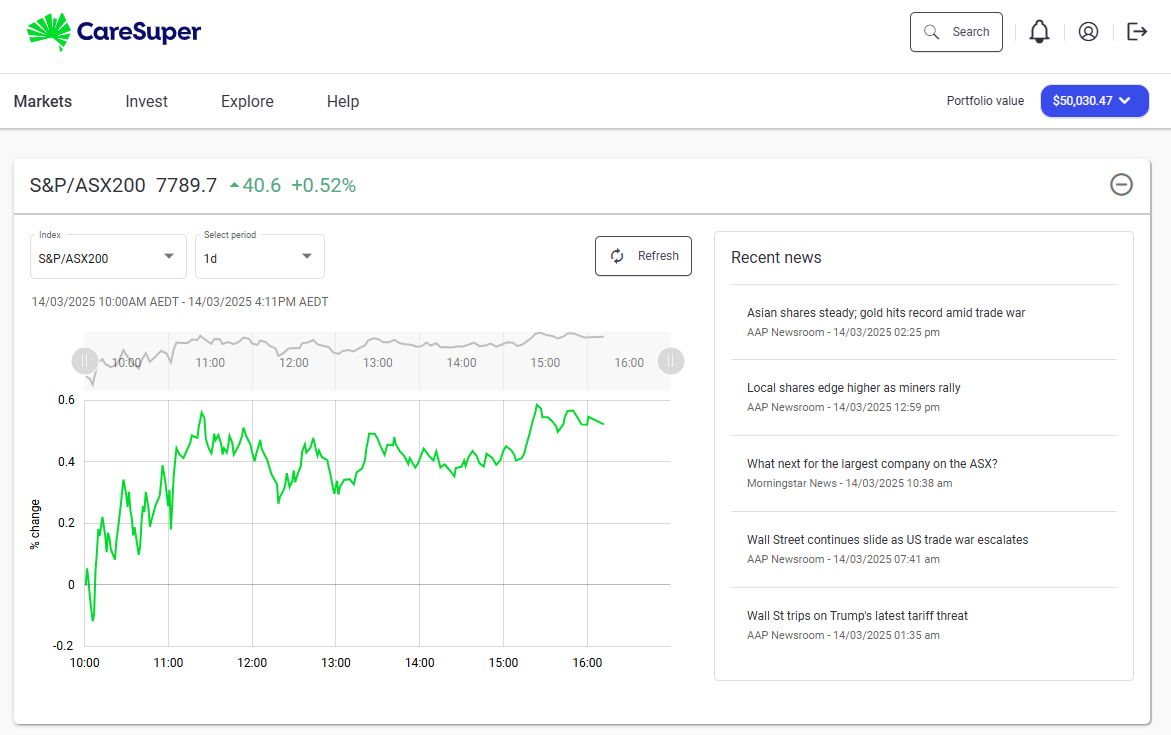The image size is (1171, 735).
Task: Collapse the S&P/ASX200 panel with minus icon
Action: pyautogui.click(x=1121, y=184)
